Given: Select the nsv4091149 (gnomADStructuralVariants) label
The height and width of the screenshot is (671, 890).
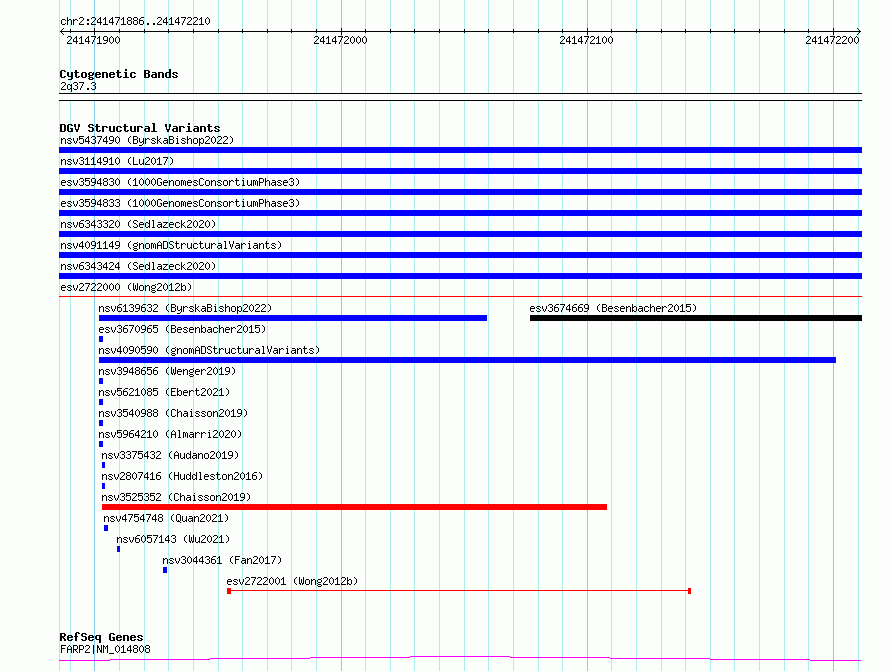Looking at the screenshot, I should click(171, 245).
